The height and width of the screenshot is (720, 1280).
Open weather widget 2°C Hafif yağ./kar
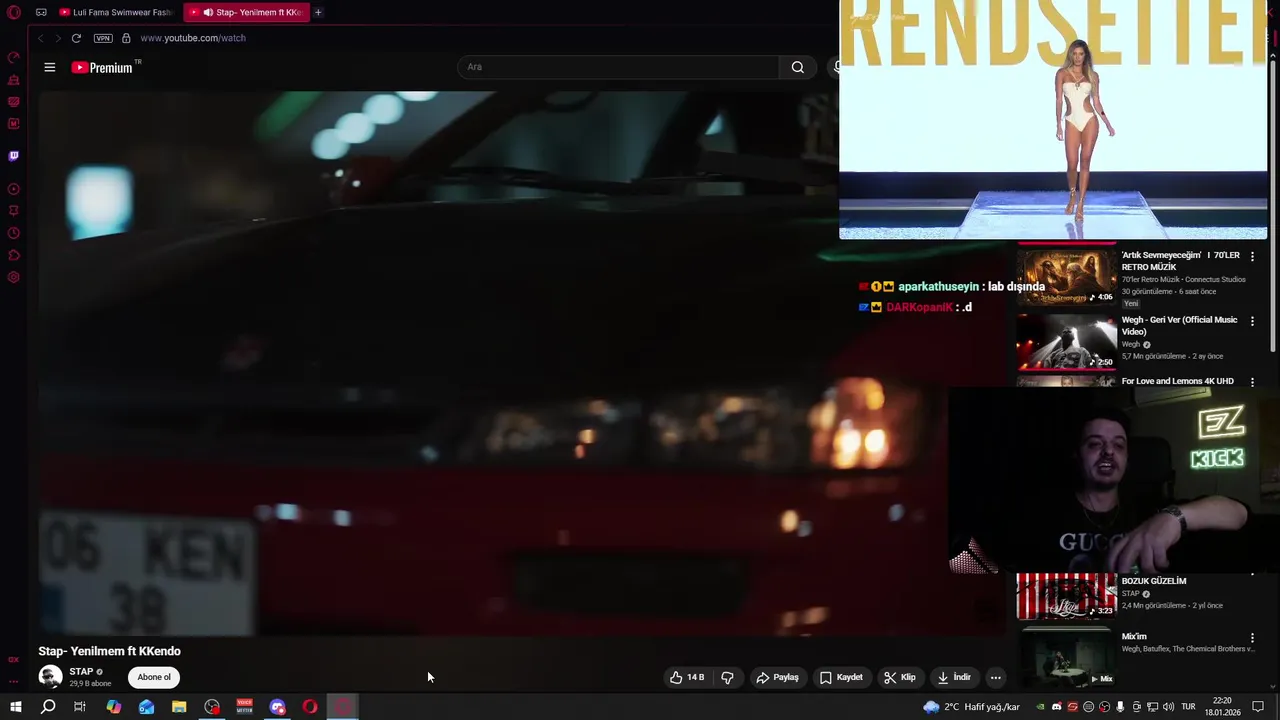click(972, 707)
